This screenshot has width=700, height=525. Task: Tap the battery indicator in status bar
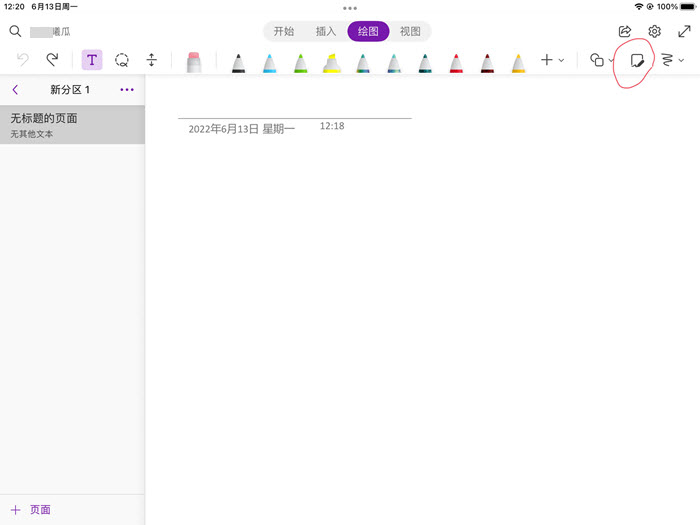click(x=688, y=7)
